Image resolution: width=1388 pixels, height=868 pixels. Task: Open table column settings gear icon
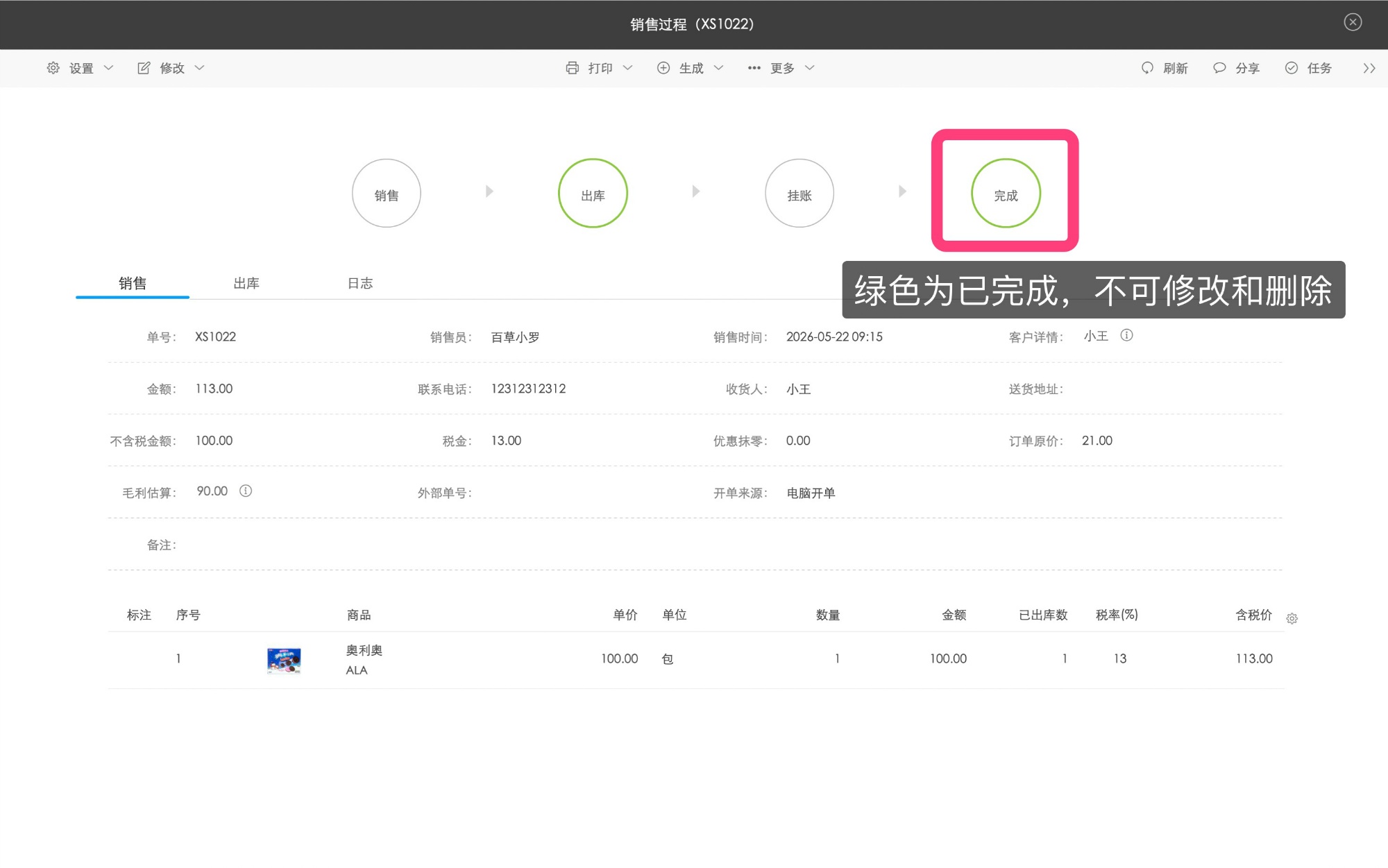1292,618
